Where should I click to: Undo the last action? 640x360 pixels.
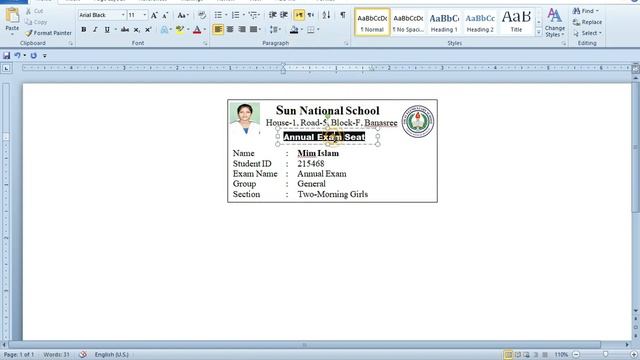(17, 56)
